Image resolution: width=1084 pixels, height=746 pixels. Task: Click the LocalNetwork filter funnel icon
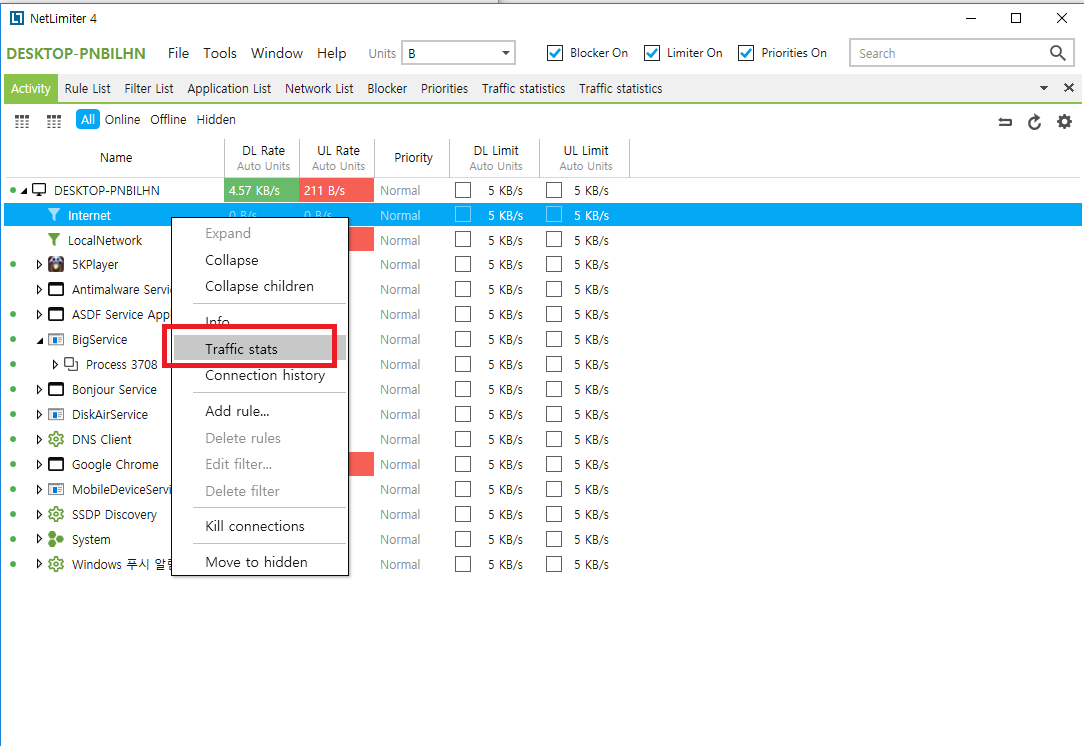[54, 240]
